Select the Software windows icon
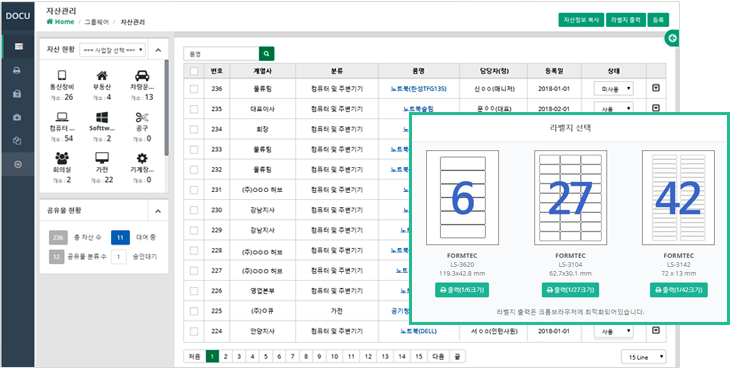The width and height of the screenshot is (730, 369). point(101,117)
